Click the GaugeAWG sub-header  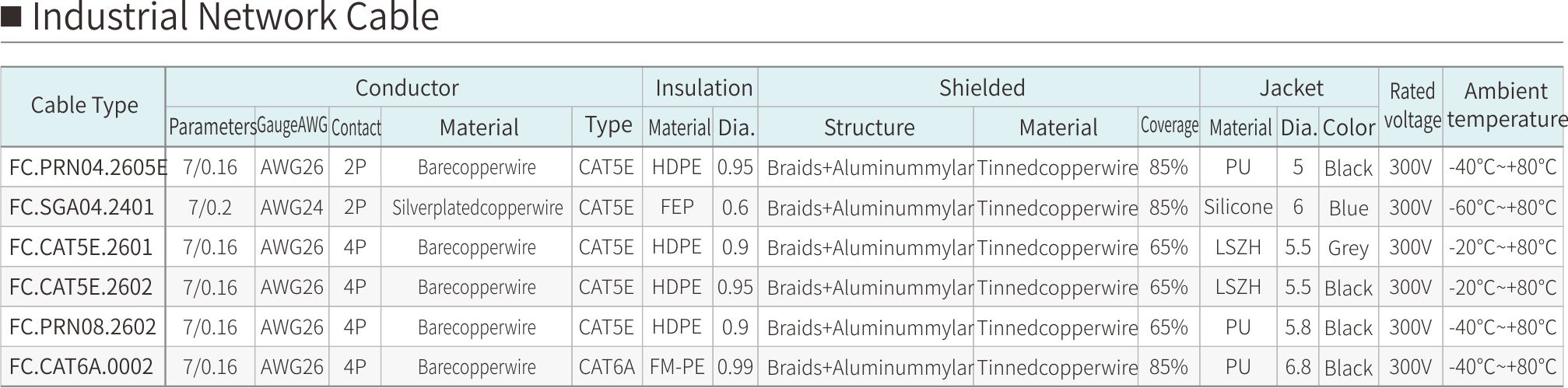pyautogui.click(x=292, y=127)
